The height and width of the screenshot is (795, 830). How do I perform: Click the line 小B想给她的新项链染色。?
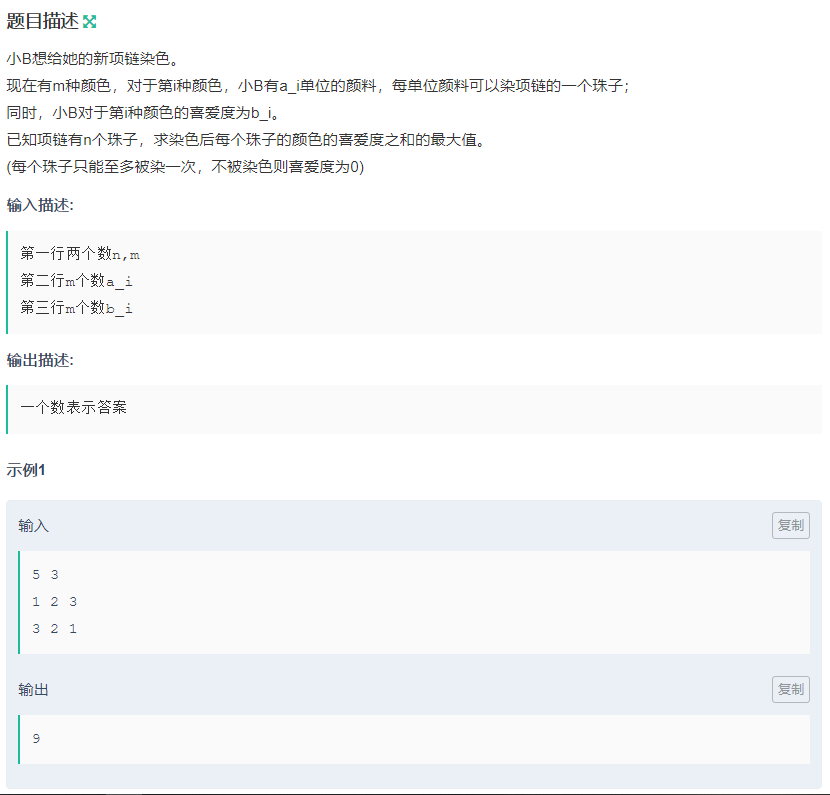pos(92,58)
